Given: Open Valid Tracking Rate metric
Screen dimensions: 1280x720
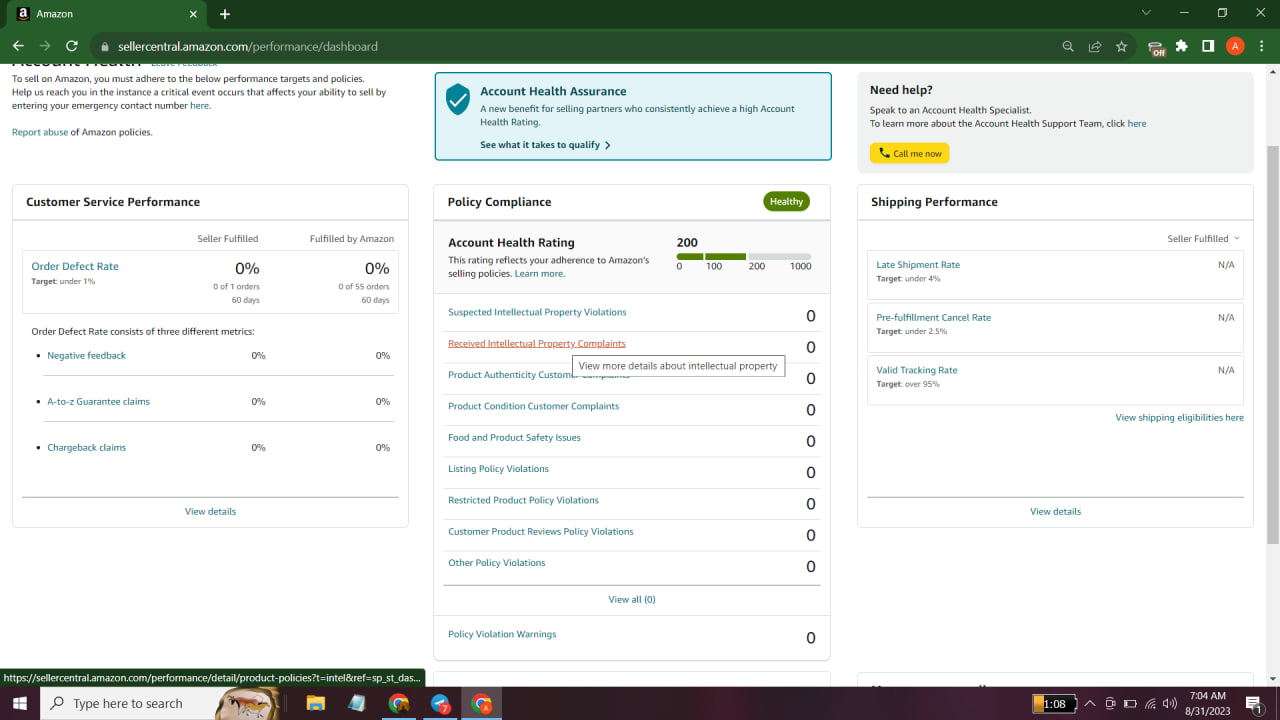Looking at the screenshot, I should (x=917, y=370).
